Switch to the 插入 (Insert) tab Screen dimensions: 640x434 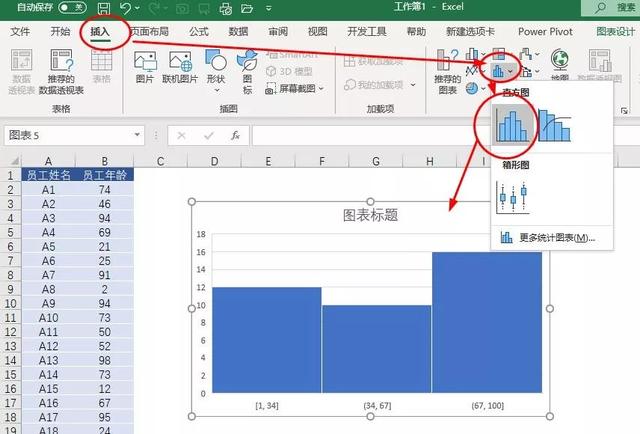click(x=100, y=31)
